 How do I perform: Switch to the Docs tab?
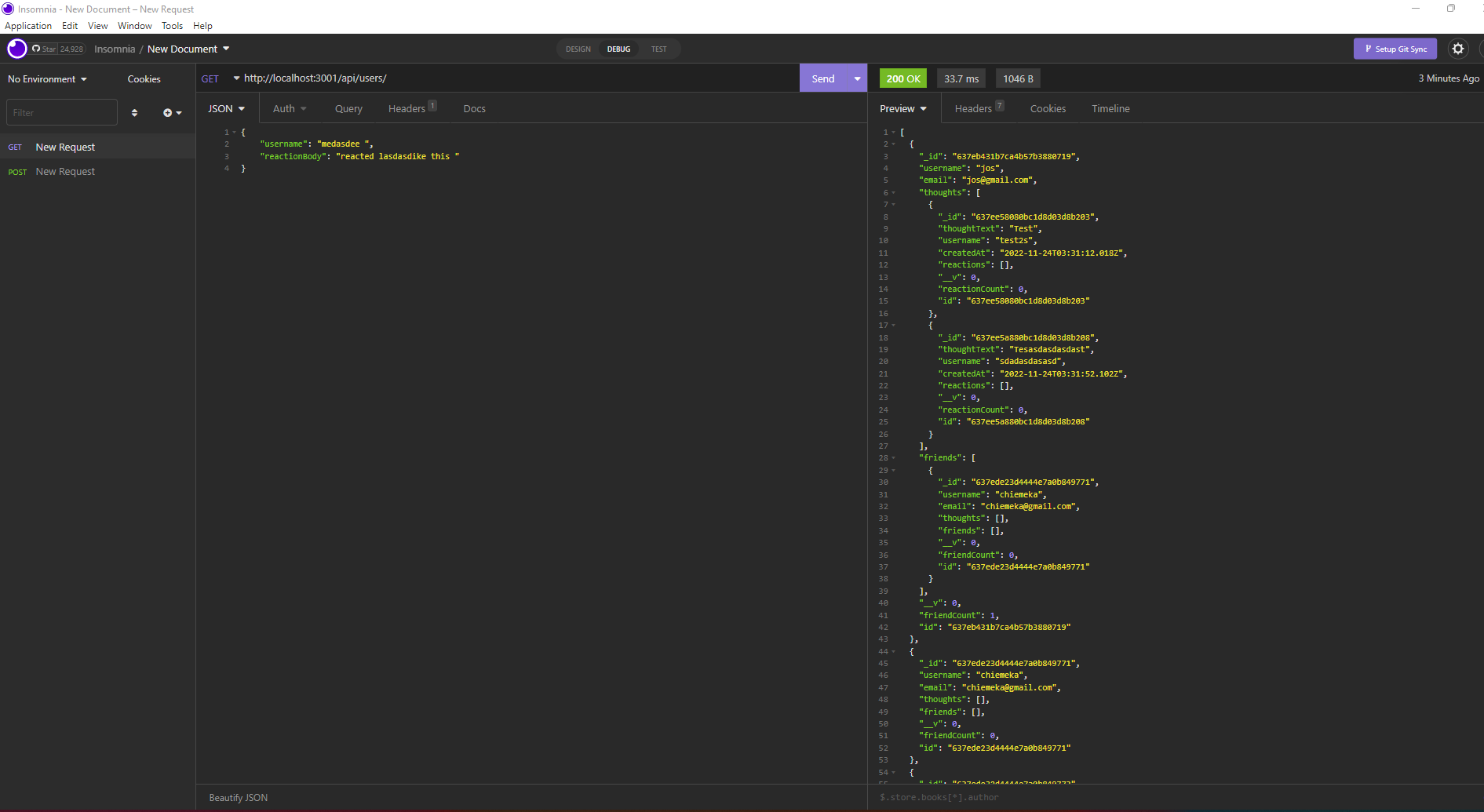point(474,108)
